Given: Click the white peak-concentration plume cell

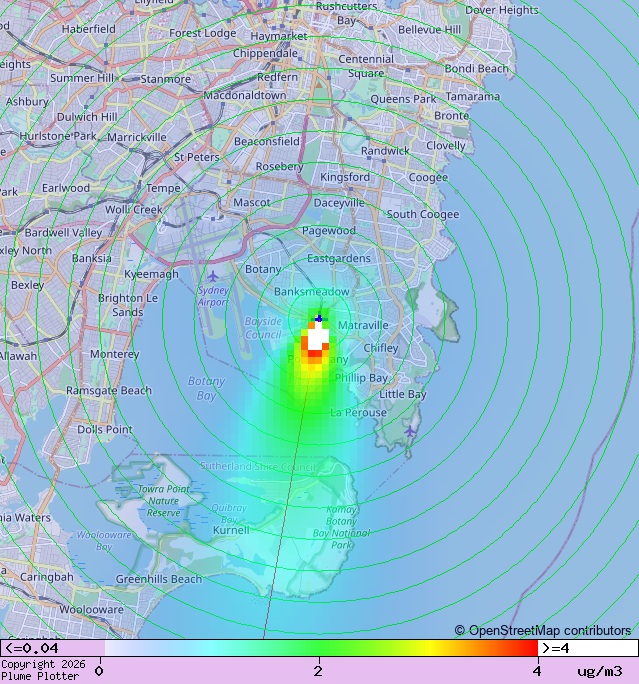Looking at the screenshot, I should [315, 338].
